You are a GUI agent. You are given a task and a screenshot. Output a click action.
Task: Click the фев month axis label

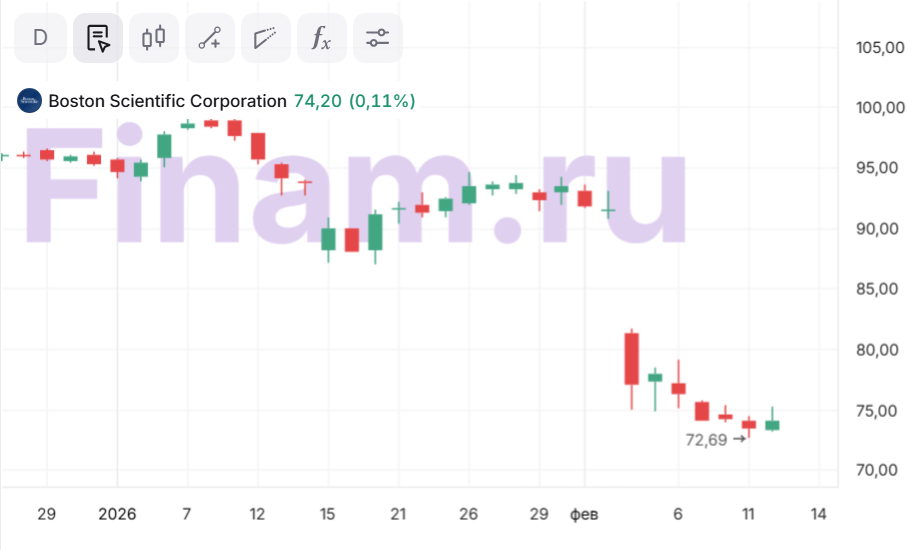584,514
